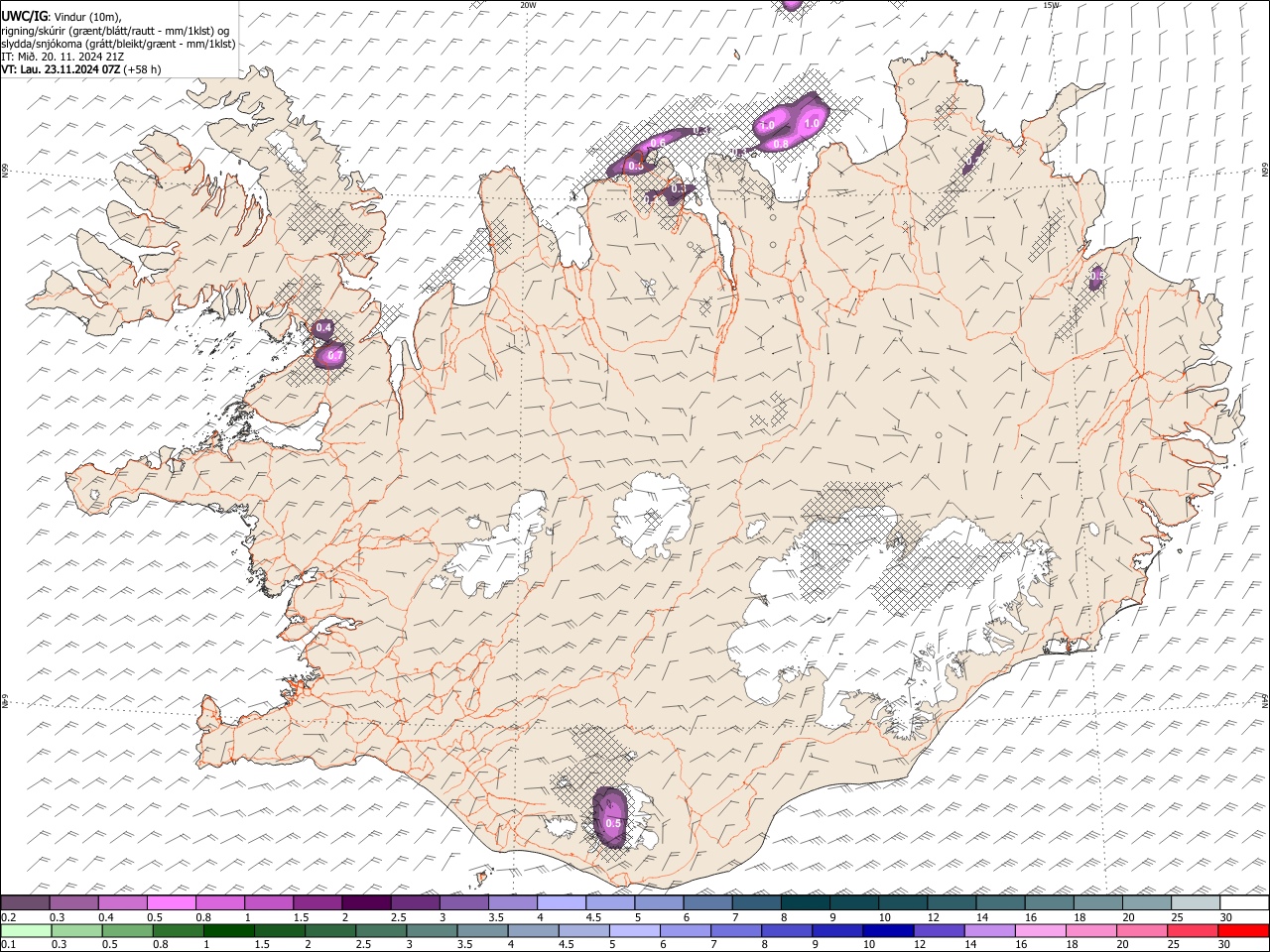
Task: Click the '20W' longitude label at top
Action: [528, 5]
